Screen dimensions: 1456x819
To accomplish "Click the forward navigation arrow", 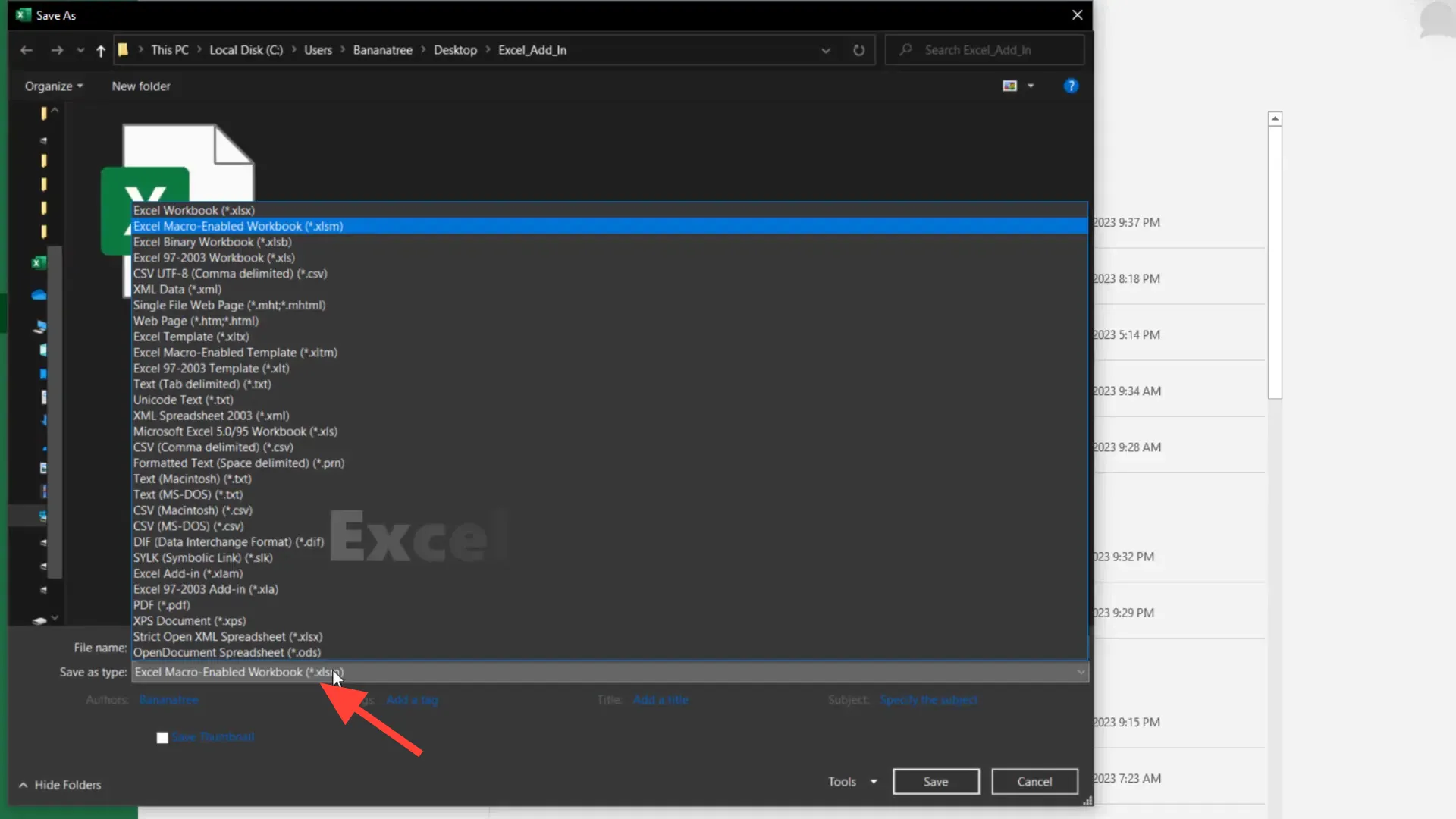I will click(x=57, y=49).
